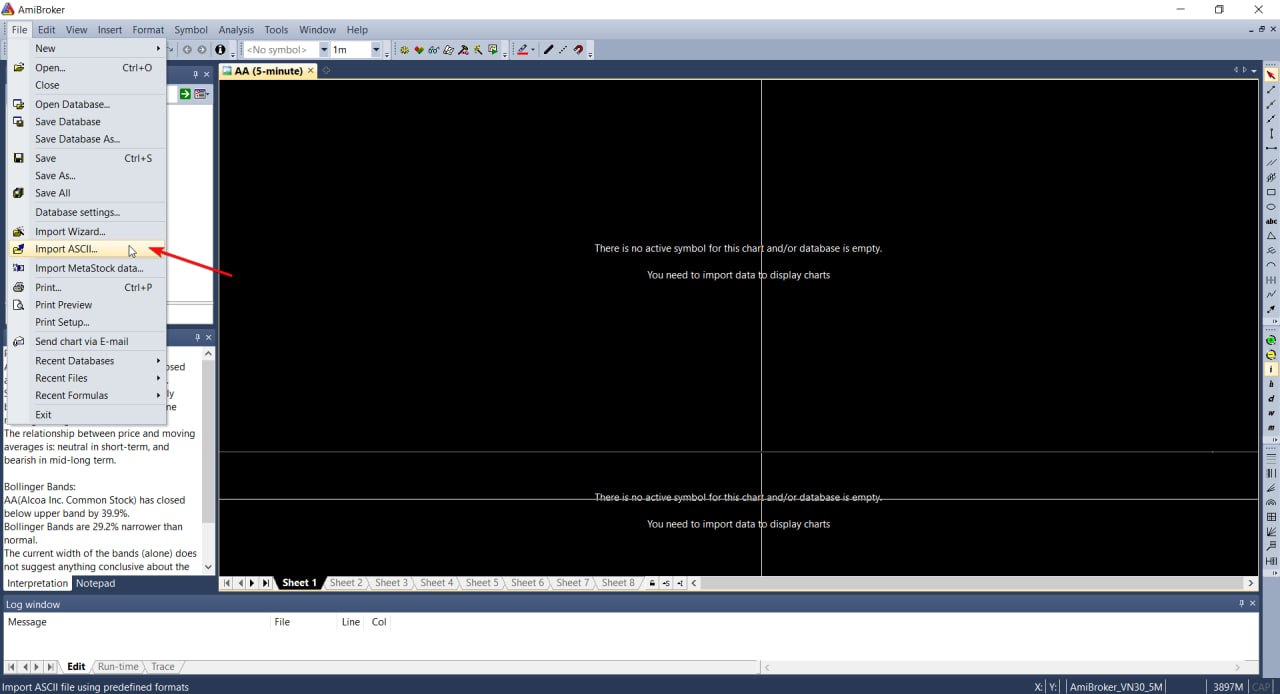Open the flag filter dropdown in symbol panel
The width and height of the screenshot is (1280, 694).
(201, 94)
